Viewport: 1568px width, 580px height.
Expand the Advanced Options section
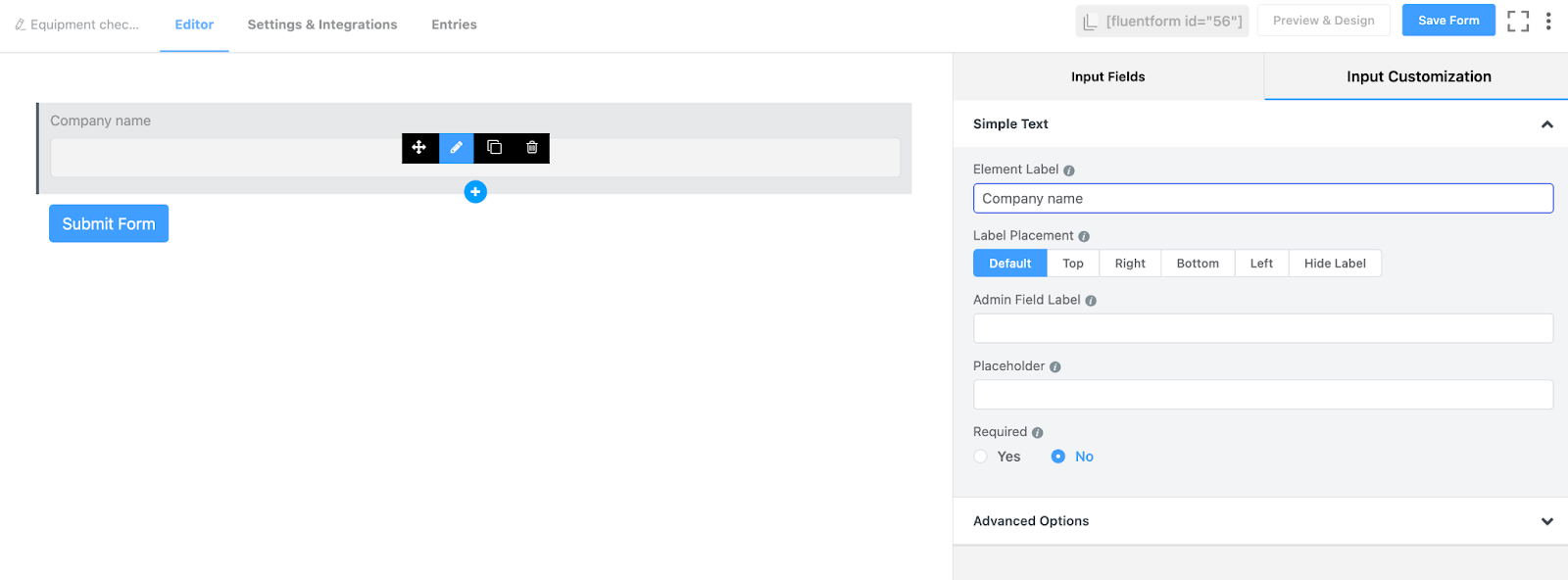click(x=1546, y=521)
